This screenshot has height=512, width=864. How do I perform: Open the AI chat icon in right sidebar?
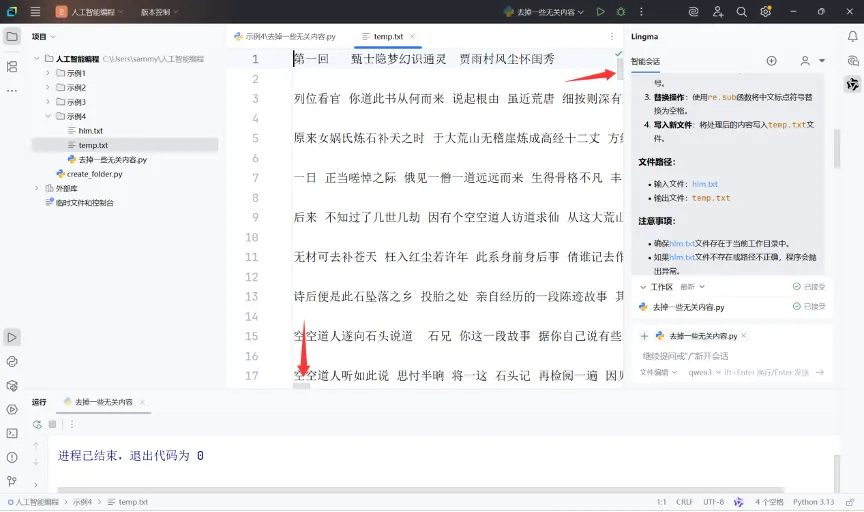pyautogui.click(x=852, y=61)
